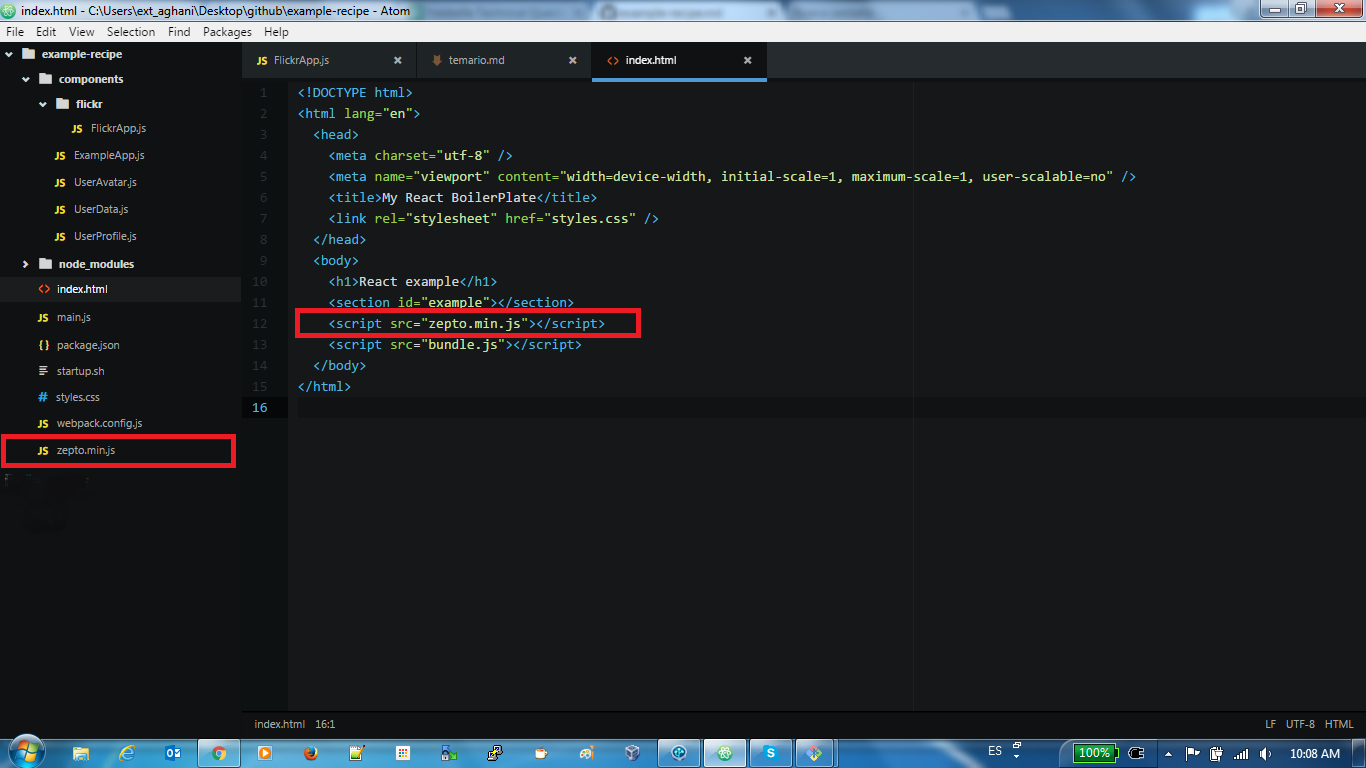Image resolution: width=1366 pixels, height=768 pixels.
Task: Switch to the FlickrApp.js tab
Action: tap(327, 61)
